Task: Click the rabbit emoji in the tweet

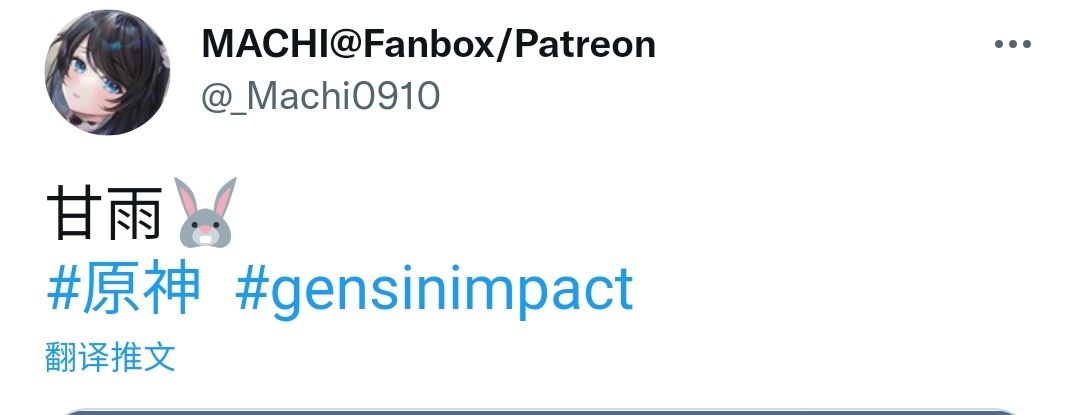Action: coord(207,212)
